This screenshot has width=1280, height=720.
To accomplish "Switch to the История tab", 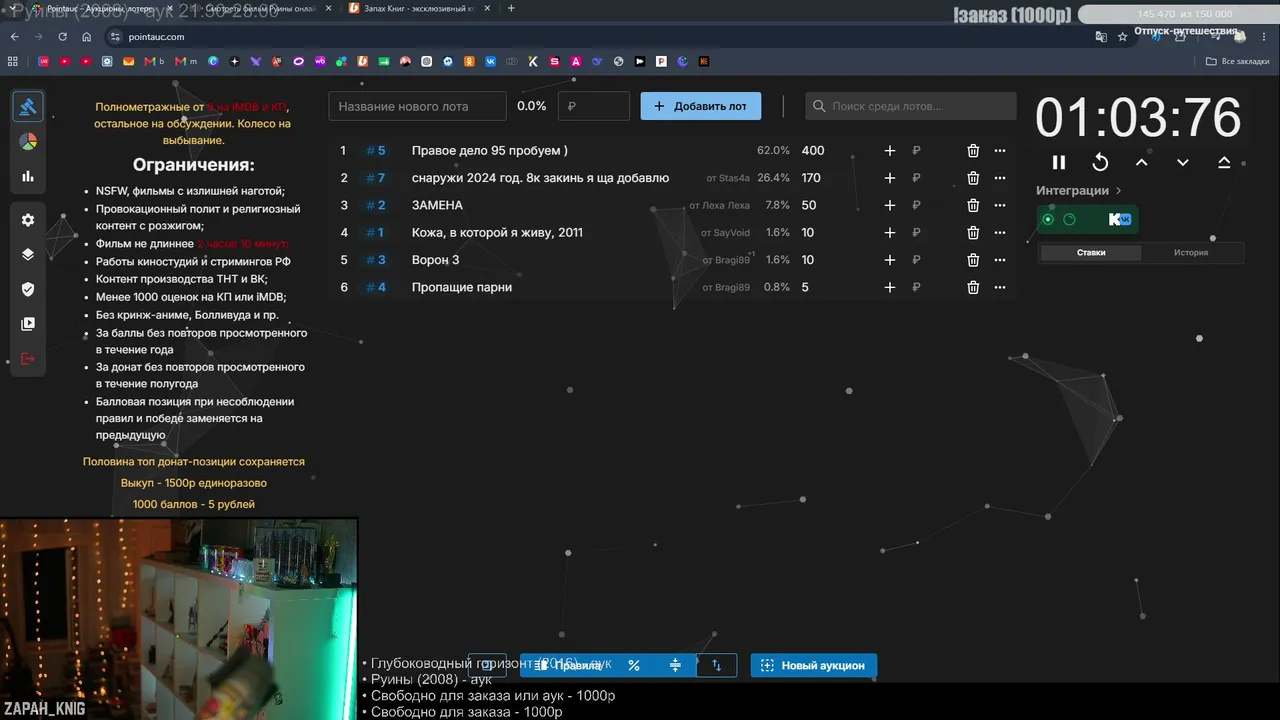I will [x=1191, y=253].
